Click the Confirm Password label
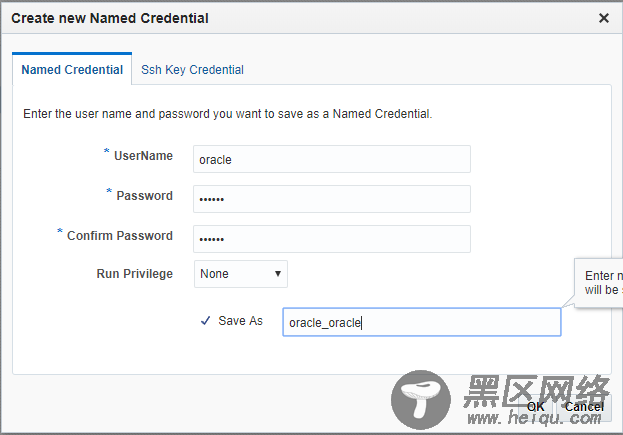Viewport: 623px width, 435px height. pos(120,236)
